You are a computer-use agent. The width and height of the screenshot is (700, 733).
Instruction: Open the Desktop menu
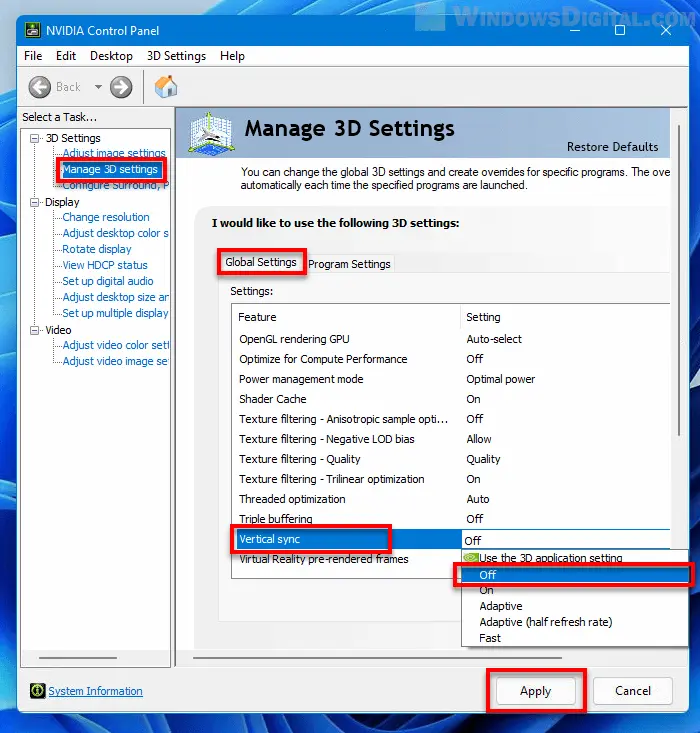pos(111,56)
